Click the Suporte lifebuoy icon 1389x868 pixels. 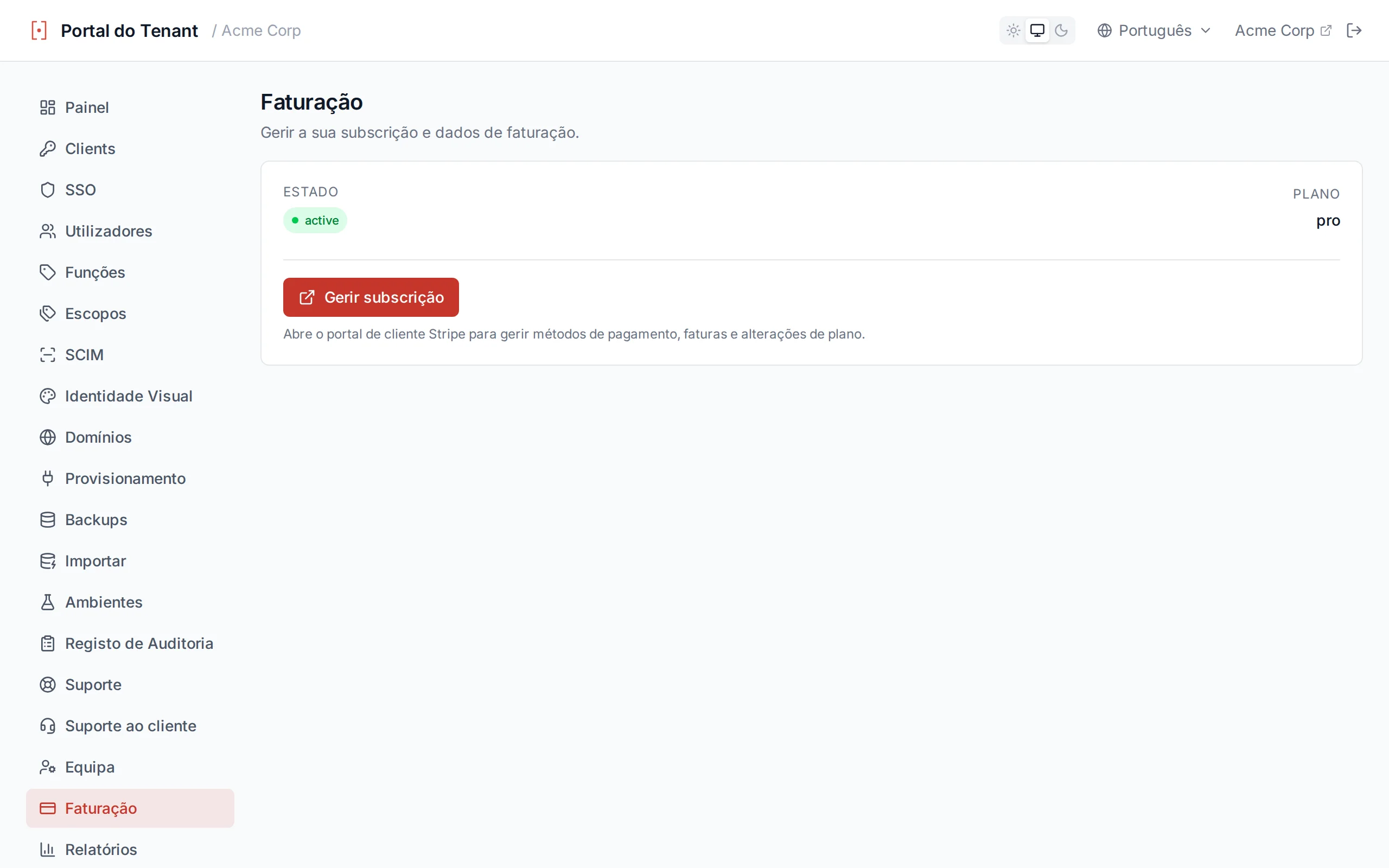tap(48, 685)
